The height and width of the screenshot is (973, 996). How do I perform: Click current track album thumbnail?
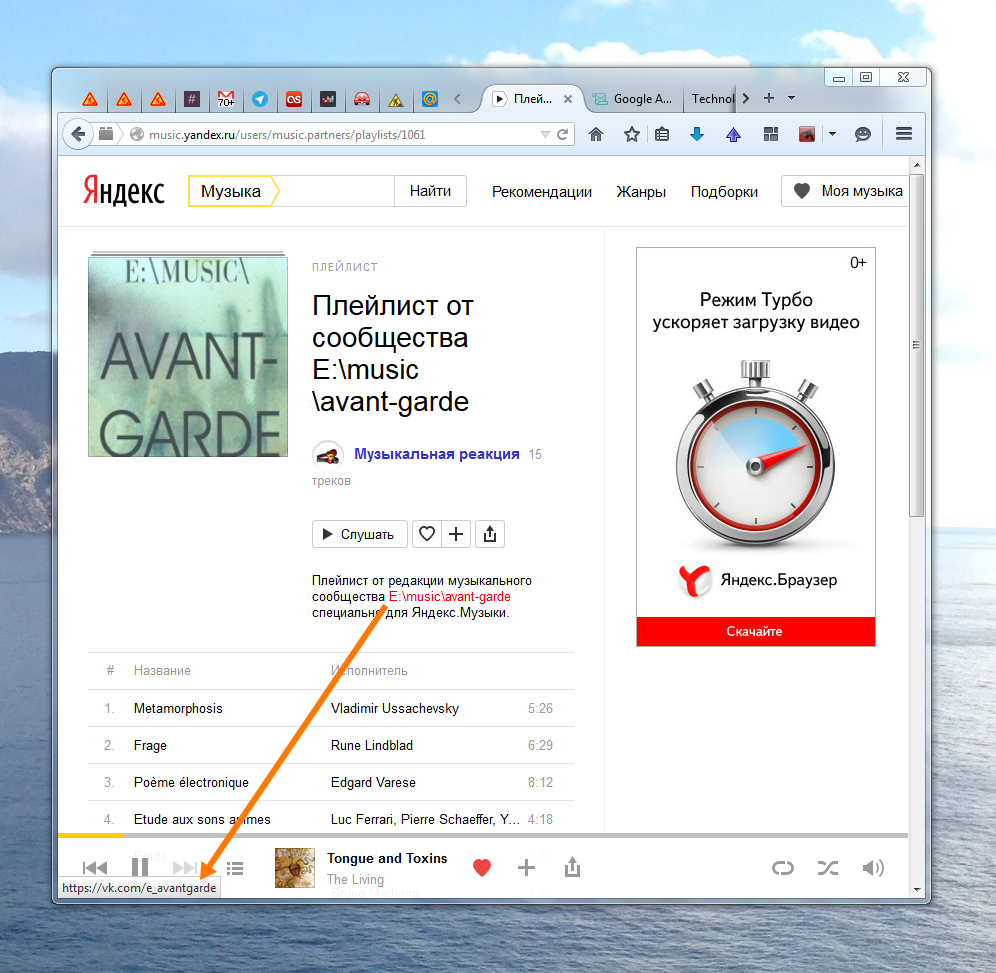tap(295, 868)
